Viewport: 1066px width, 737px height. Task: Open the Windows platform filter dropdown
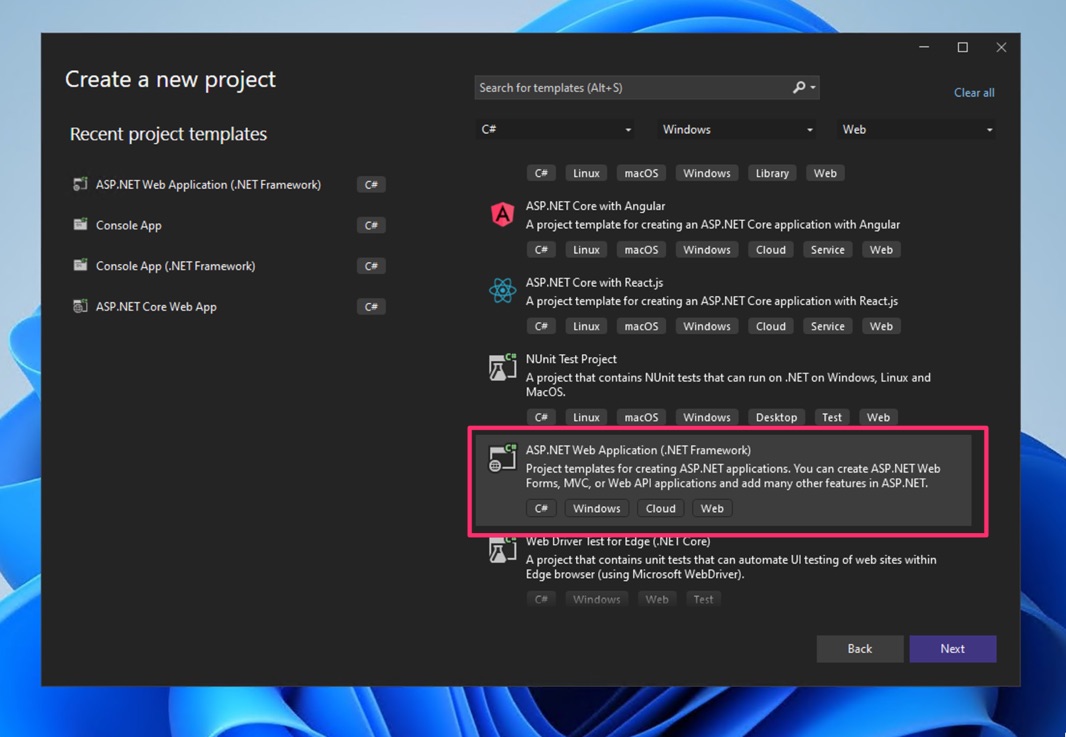pos(737,130)
